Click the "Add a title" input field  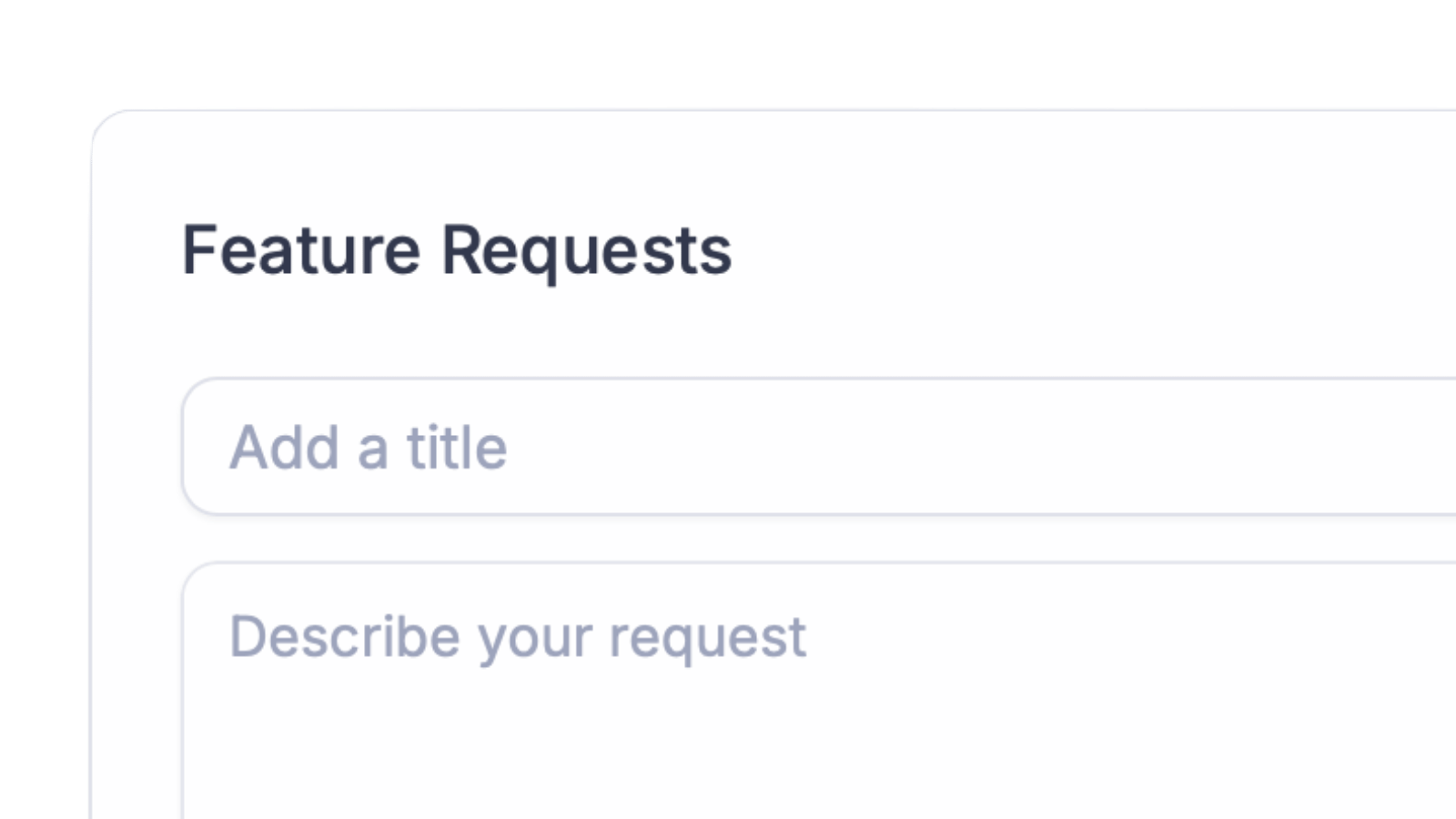click(x=819, y=447)
